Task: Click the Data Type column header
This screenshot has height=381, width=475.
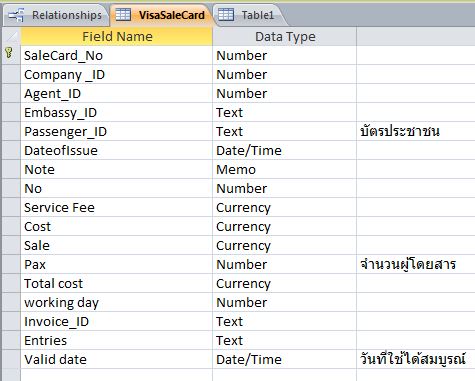Action: tap(284, 36)
